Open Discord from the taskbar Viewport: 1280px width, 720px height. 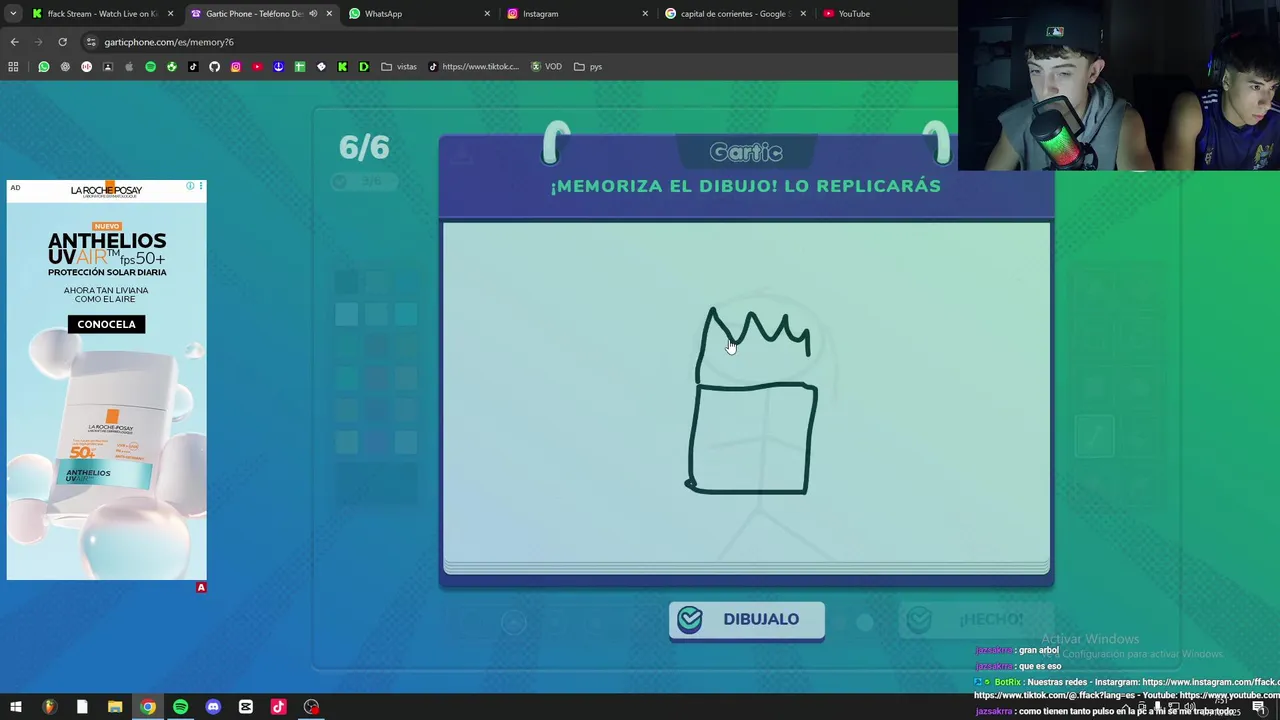[x=213, y=707]
